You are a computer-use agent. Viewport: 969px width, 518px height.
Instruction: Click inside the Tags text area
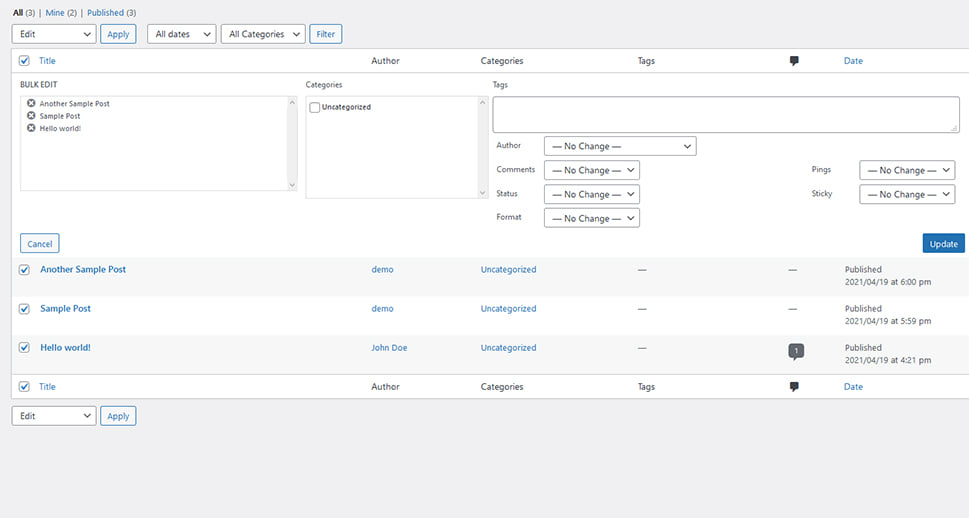point(726,114)
